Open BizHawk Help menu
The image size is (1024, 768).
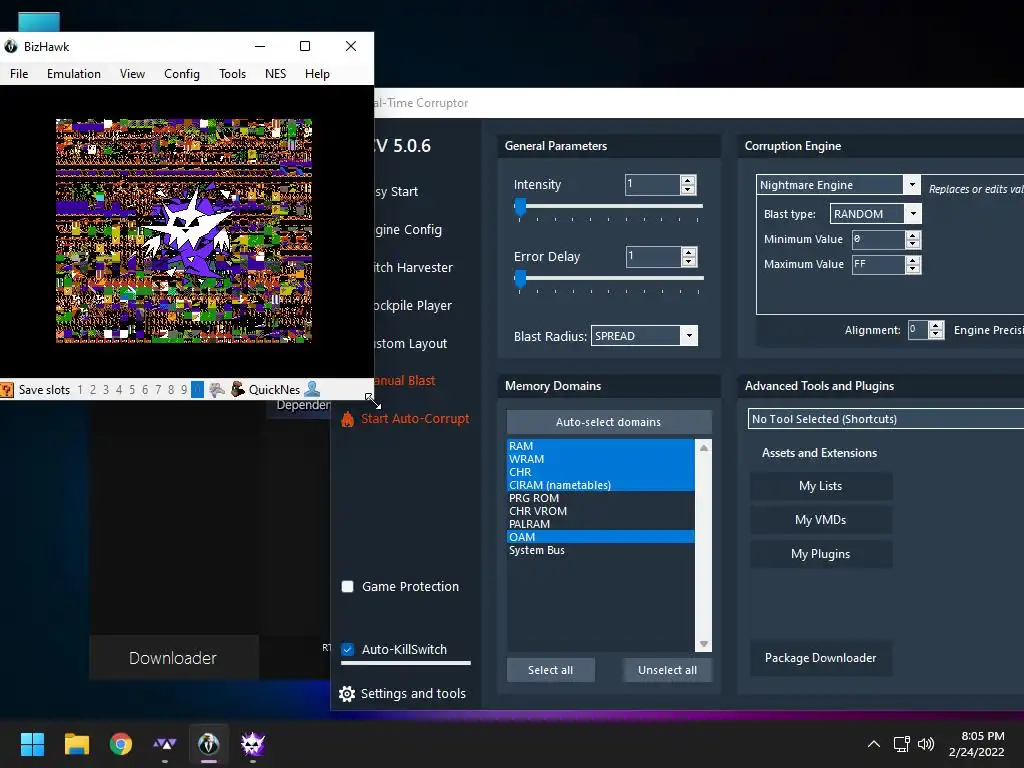pos(317,74)
